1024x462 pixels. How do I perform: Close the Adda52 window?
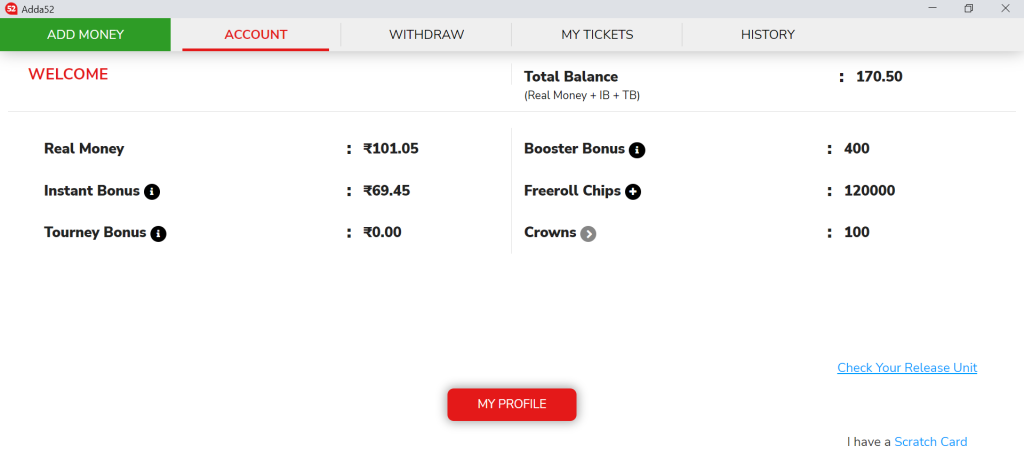tap(1005, 8)
